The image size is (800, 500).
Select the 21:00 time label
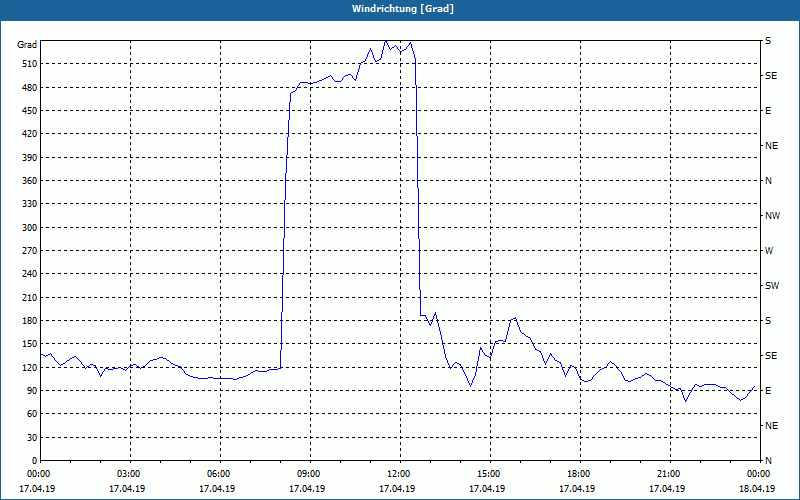(x=668, y=474)
